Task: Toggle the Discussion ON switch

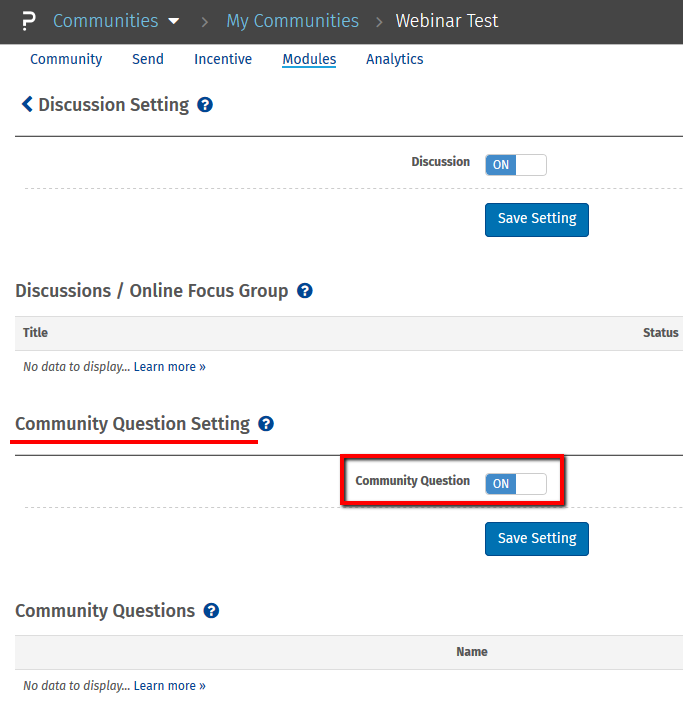Action: pyautogui.click(x=516, y=165)
